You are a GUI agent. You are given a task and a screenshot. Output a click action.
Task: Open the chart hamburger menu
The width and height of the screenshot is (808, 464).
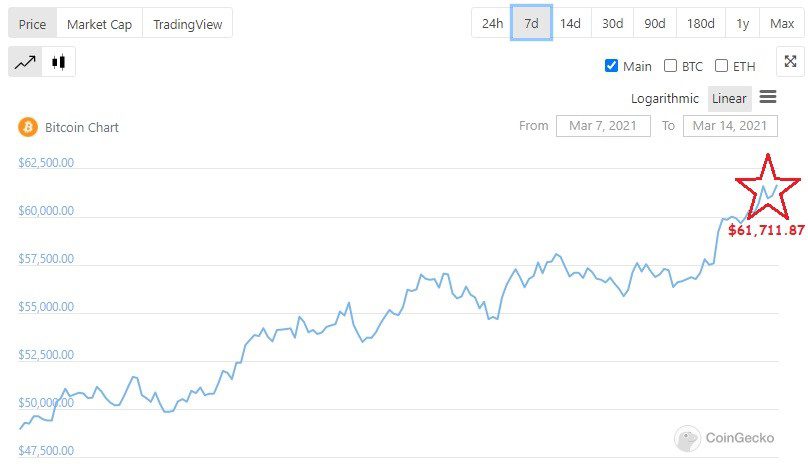click(x=768, y=97)
